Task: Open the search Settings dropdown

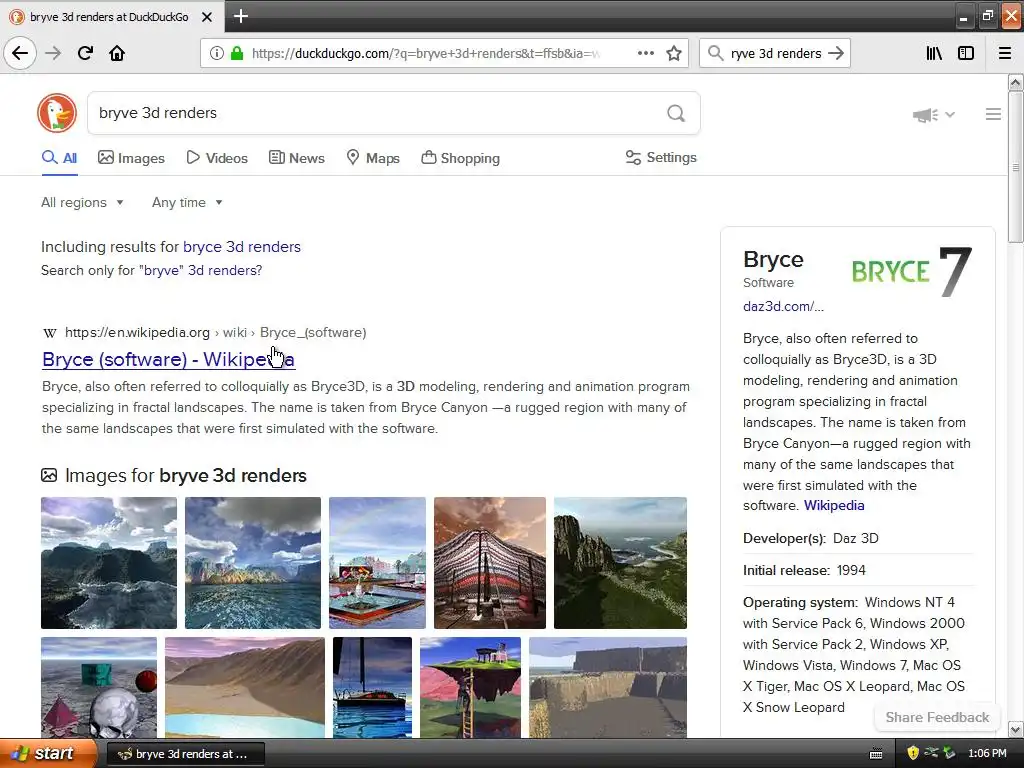Action: pos(661,157)
